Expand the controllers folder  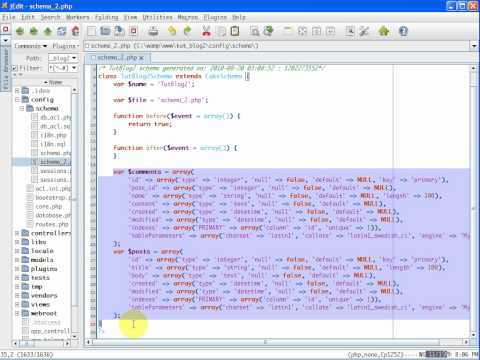coord(17,233)
